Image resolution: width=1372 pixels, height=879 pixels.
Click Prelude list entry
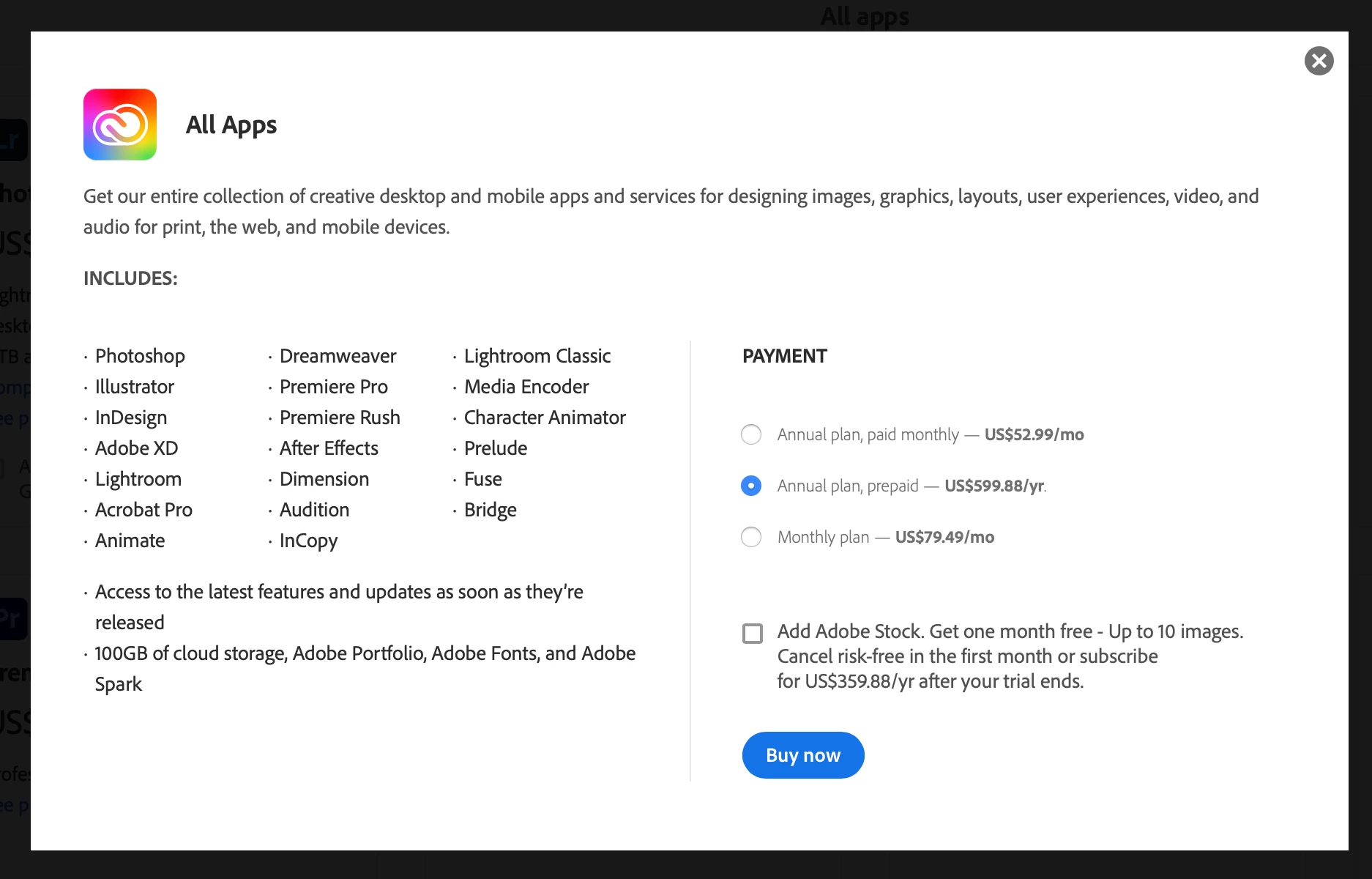pos(496,448)
